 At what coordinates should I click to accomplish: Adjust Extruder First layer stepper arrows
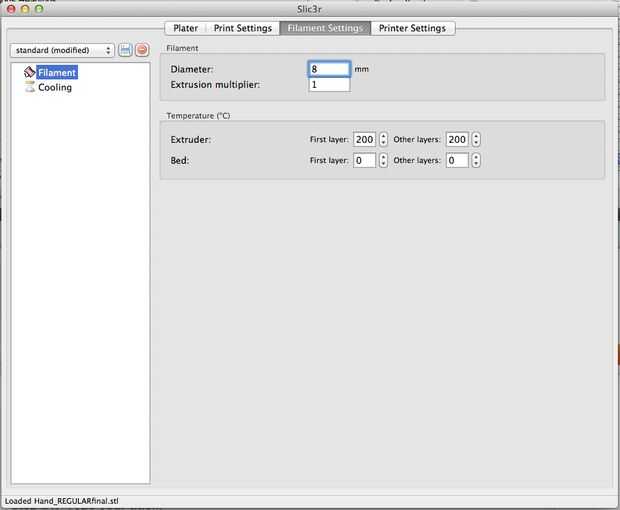pyautogui.click(x=383, y=139)
